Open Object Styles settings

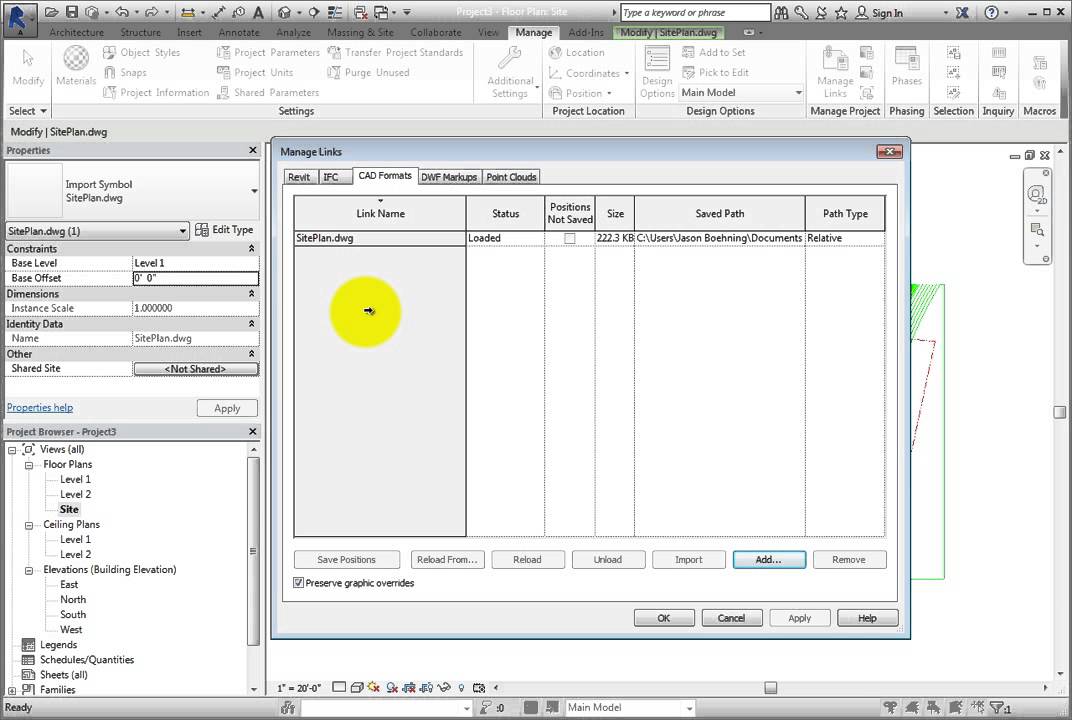pos(142,53)
